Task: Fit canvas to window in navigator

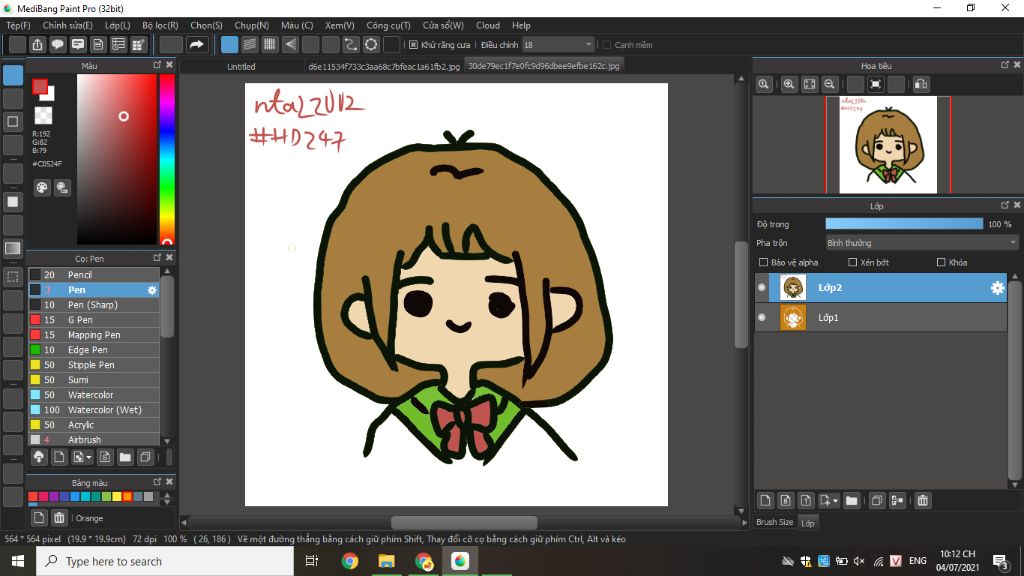Action: [809, 84]
